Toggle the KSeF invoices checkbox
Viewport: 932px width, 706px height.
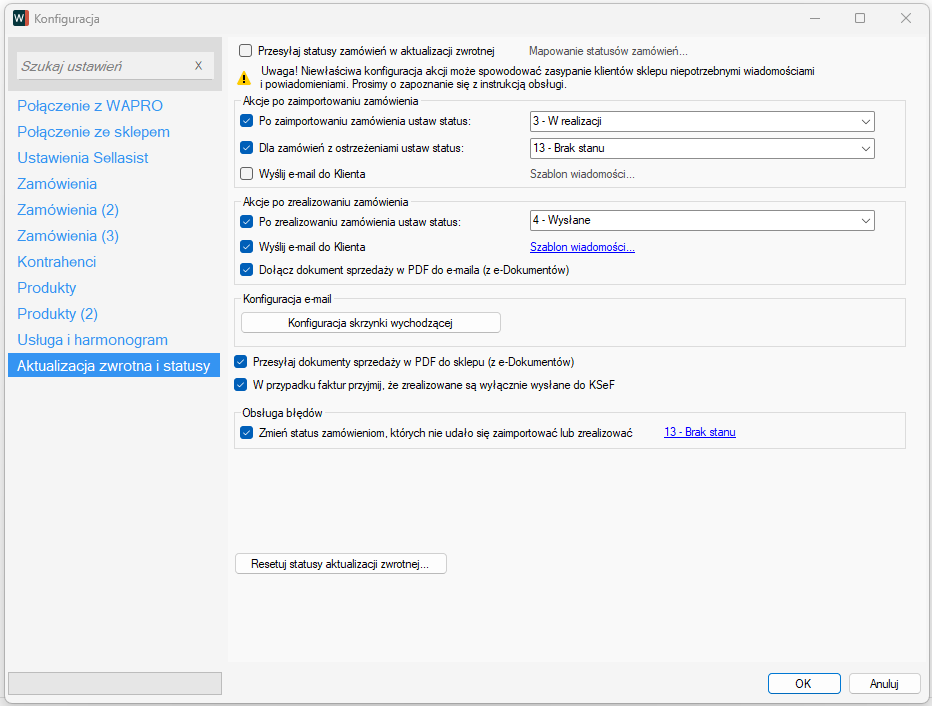click(x=241, y=384)
